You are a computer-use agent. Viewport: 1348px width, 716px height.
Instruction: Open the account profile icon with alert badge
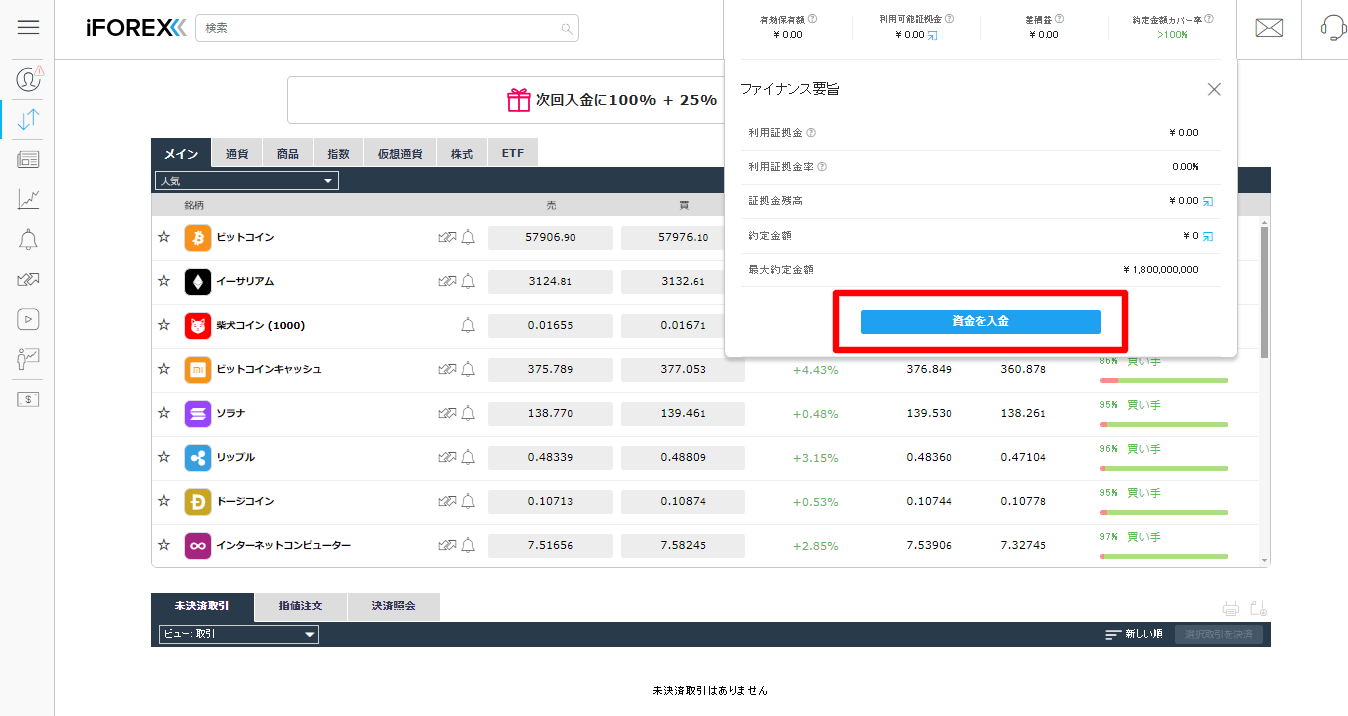pos(28,79)
